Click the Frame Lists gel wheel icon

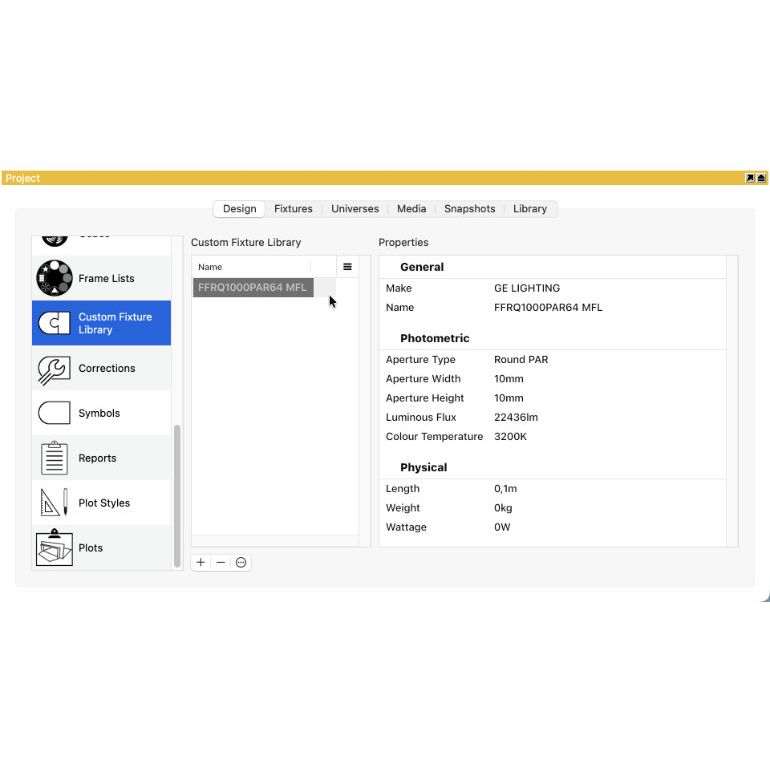[x=54, y=278]
